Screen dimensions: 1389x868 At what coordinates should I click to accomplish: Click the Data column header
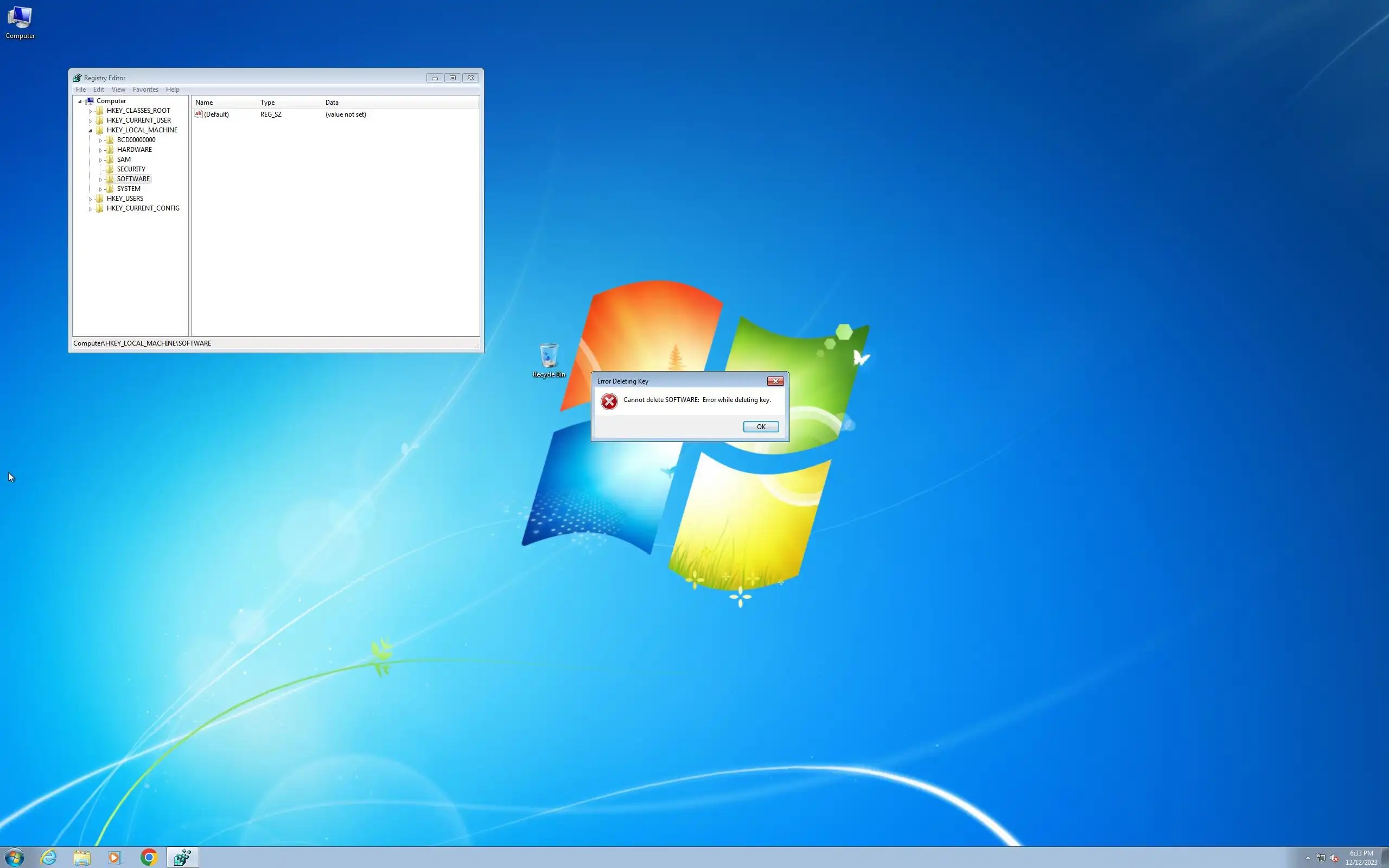(x=332, y=102)
